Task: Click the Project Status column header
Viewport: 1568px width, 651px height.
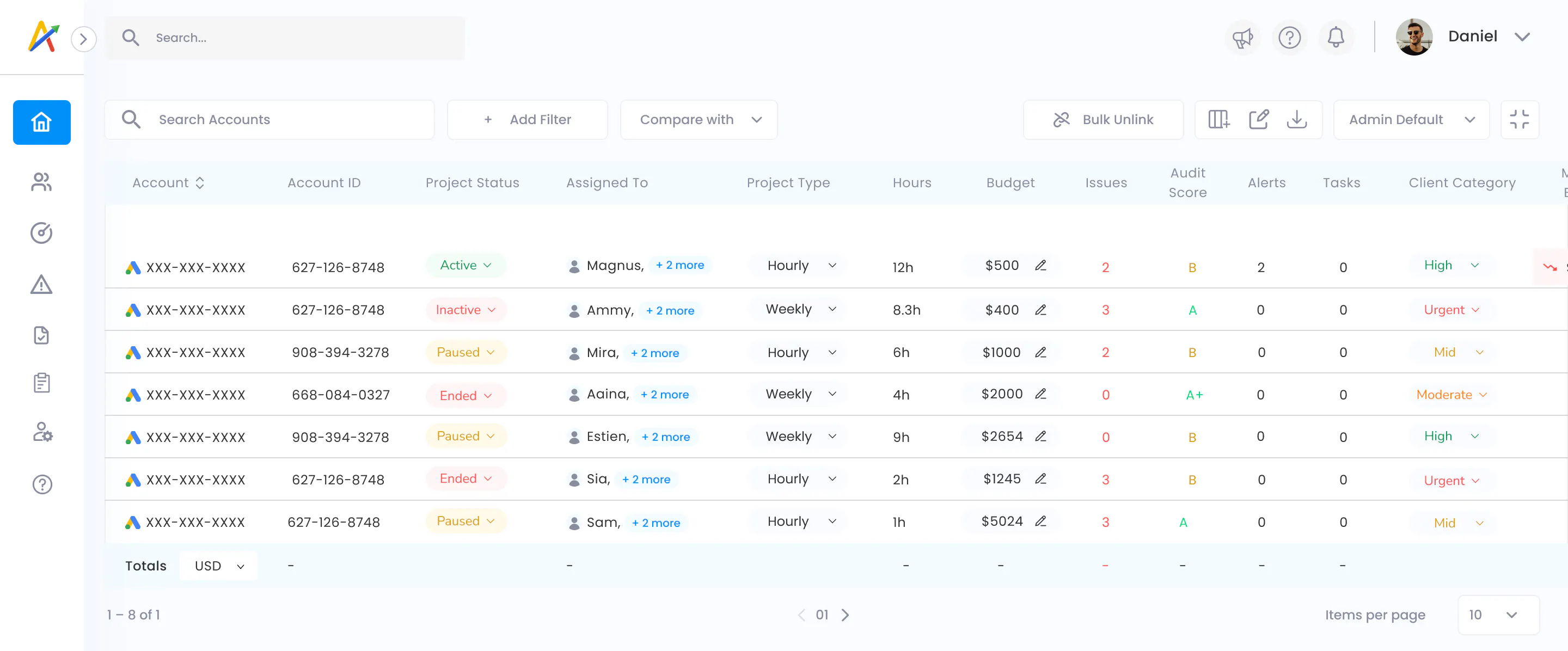Action: tap(473, 182)
